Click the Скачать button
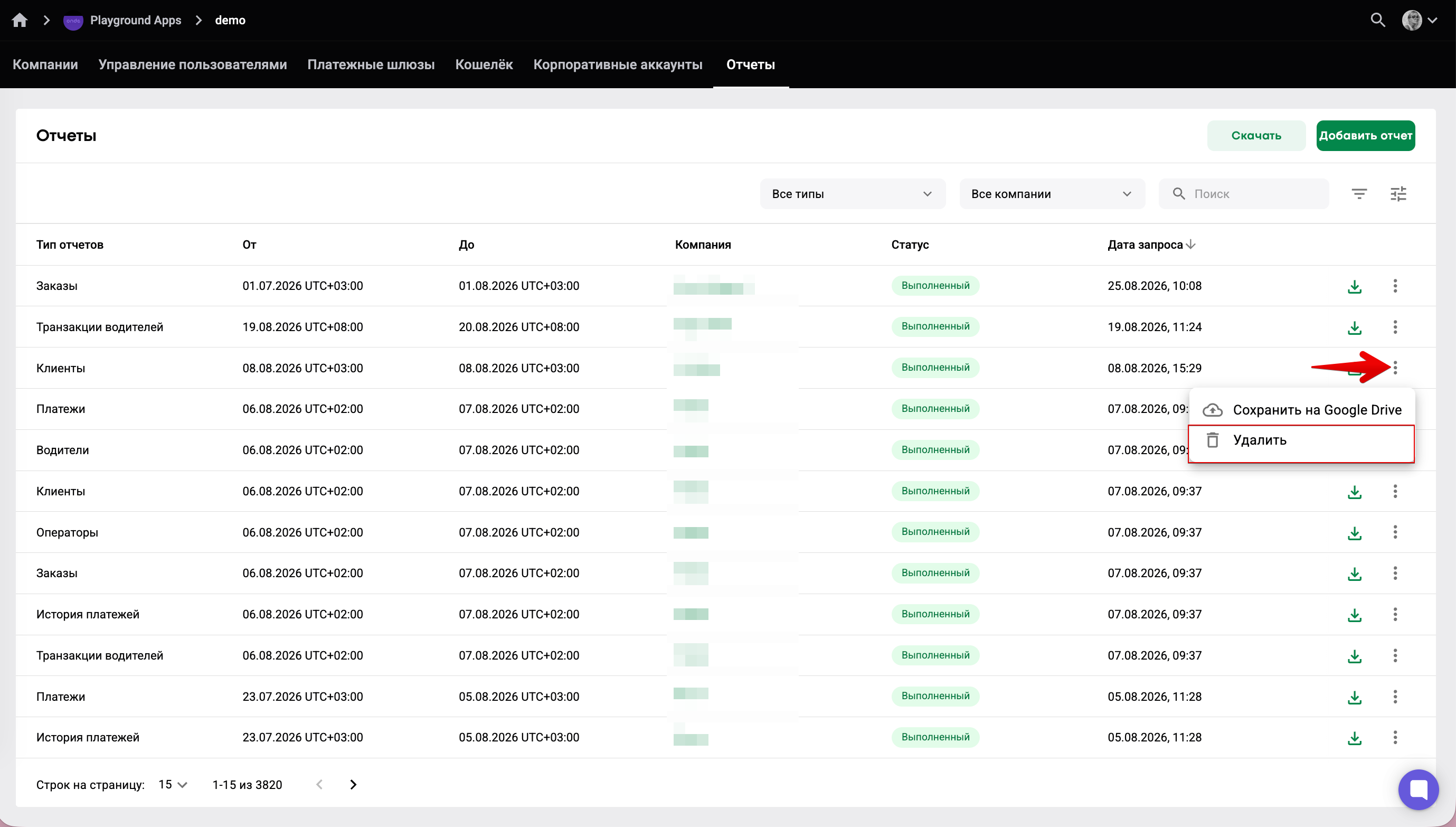This screenshot has height=827, width=1456. 1255,136
